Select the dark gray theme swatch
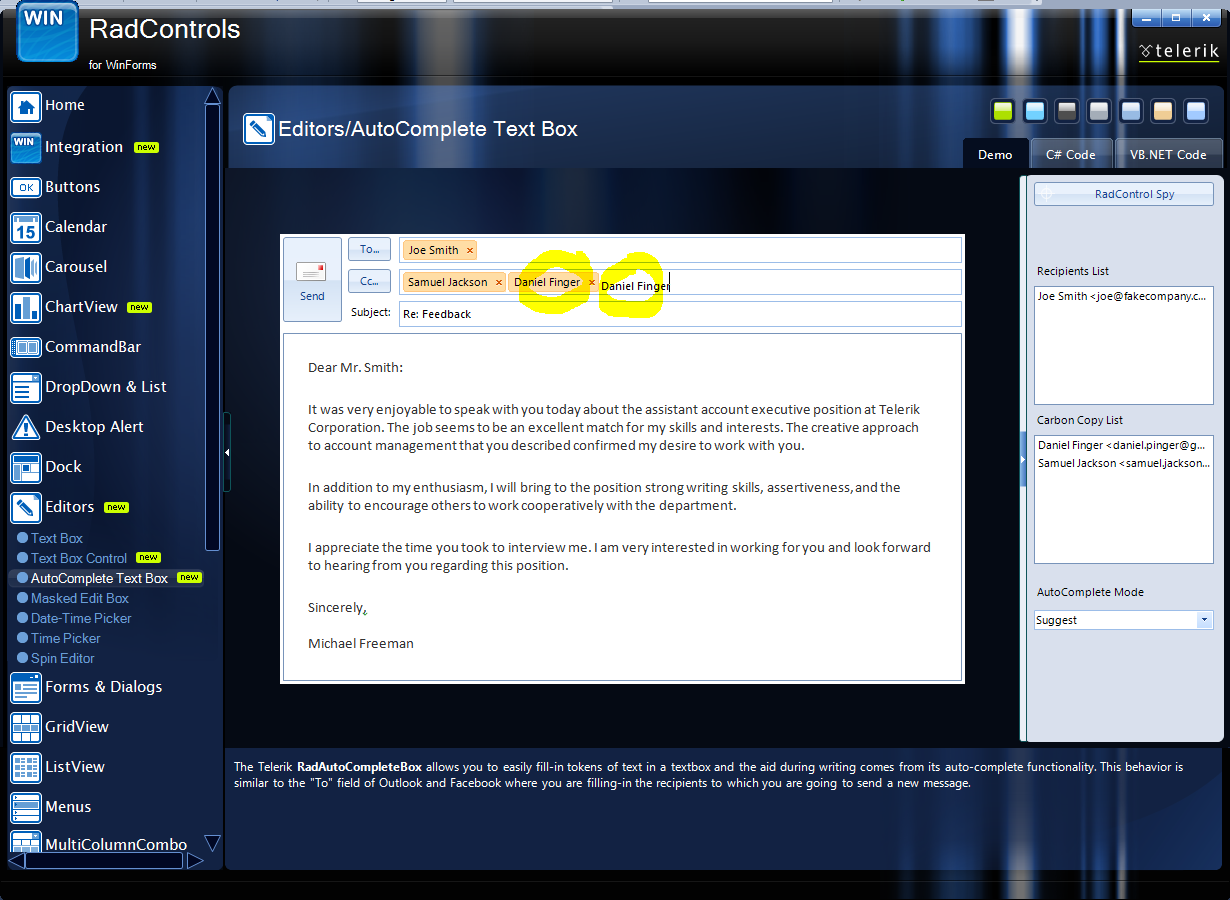 (1067, 111)
